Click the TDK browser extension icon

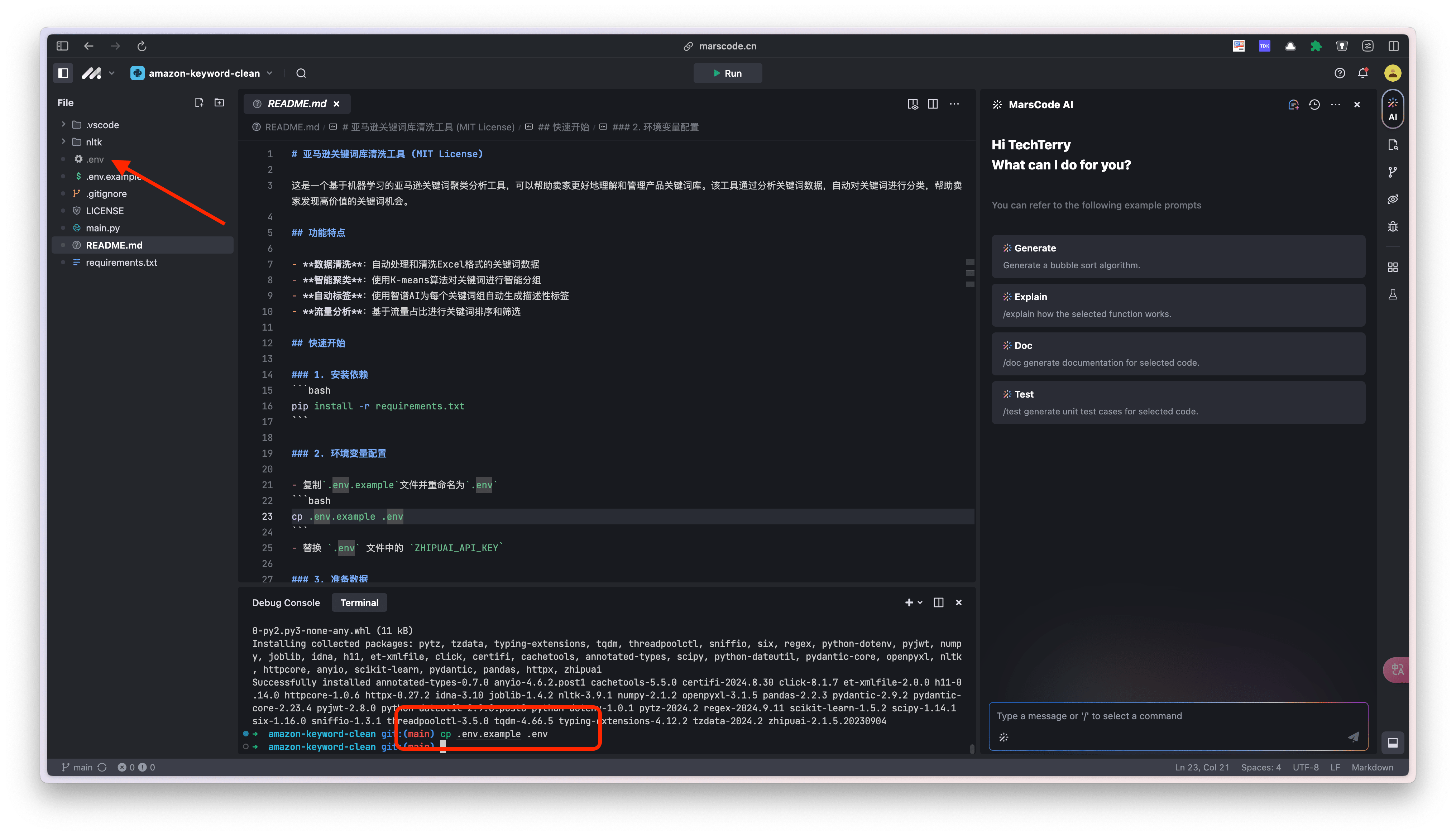coord(1264,46)
